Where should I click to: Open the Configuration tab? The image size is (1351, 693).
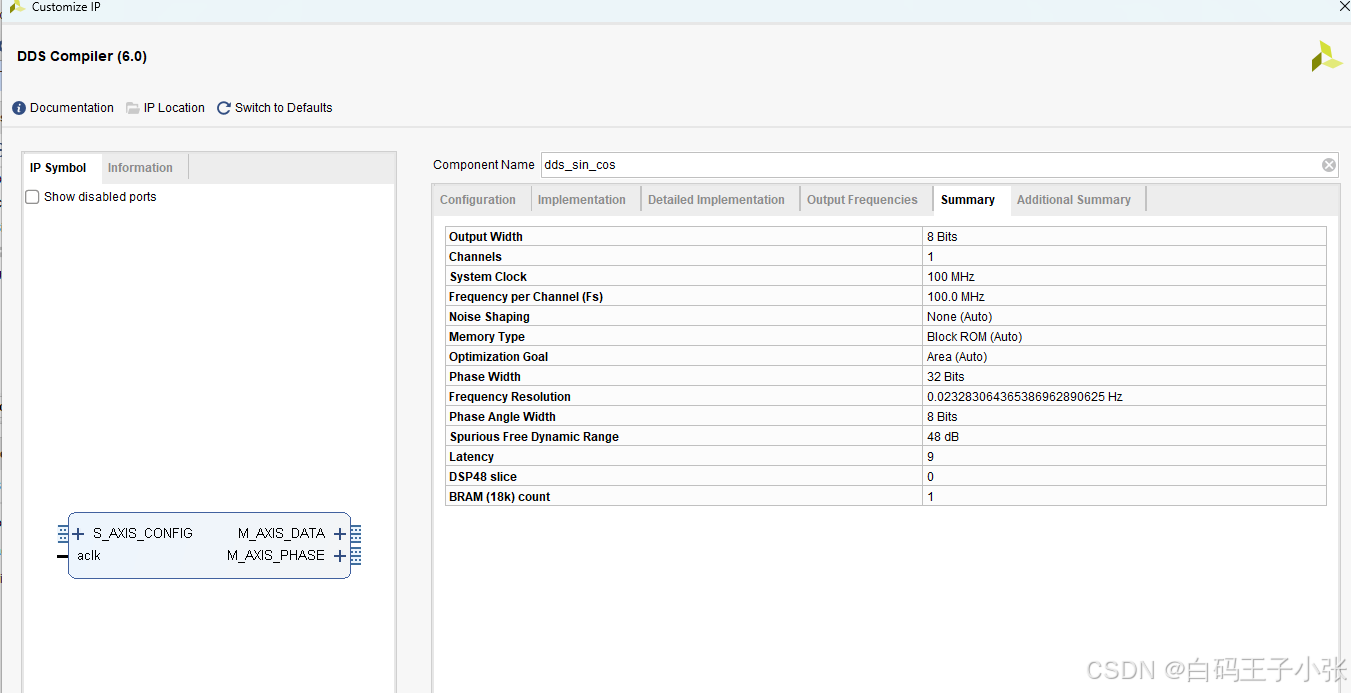tap(478, 200)
